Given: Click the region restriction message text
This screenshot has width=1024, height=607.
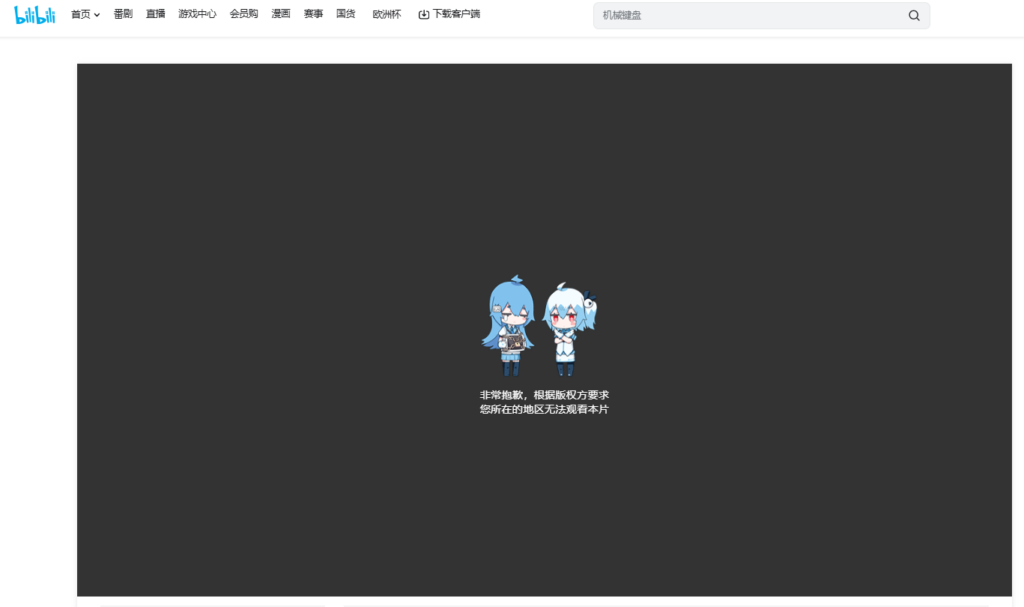Looking at the screenshot, I should [544, 402].
